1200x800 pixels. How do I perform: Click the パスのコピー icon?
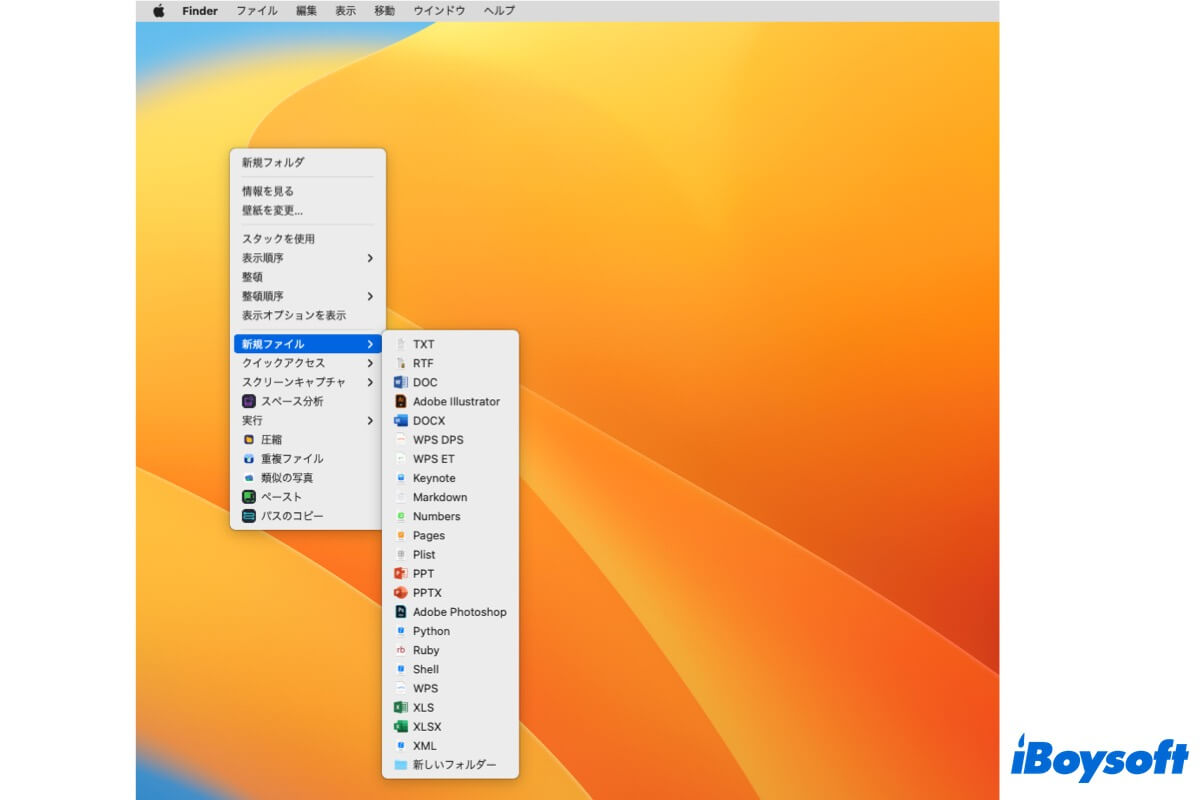tap(249, 516)
